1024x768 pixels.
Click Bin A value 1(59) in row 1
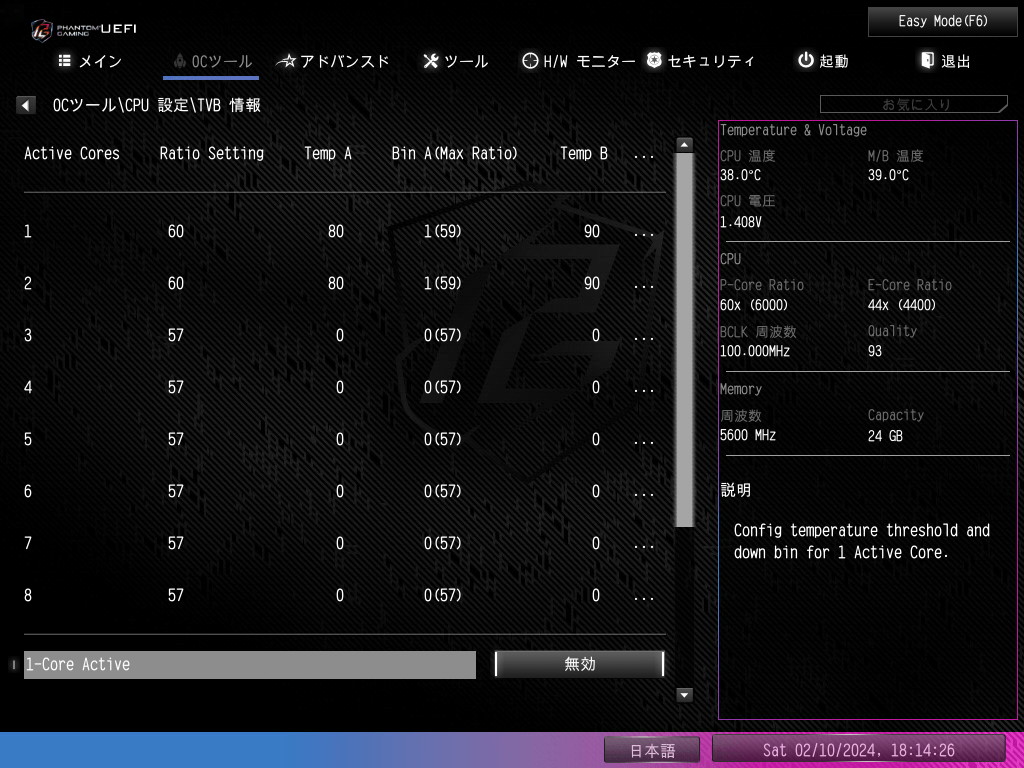442,231
